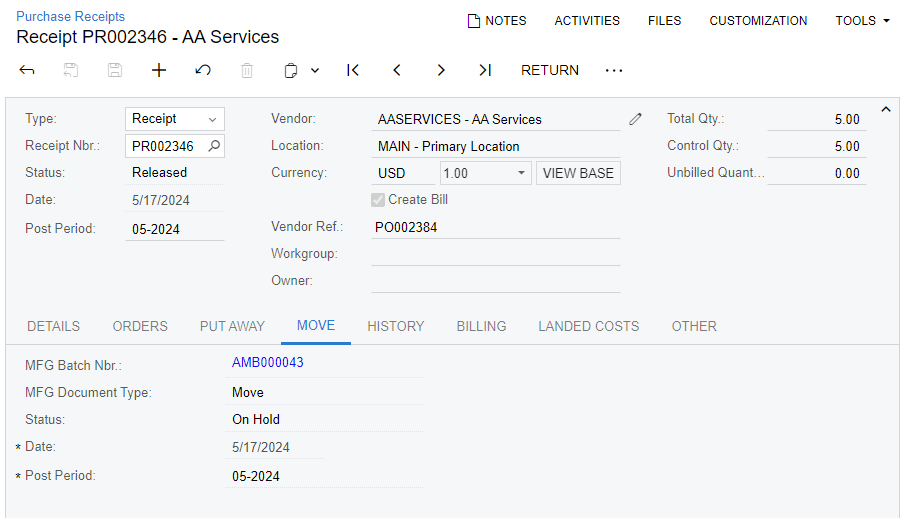Switch to the Landed Costs tab

(588, 326)
